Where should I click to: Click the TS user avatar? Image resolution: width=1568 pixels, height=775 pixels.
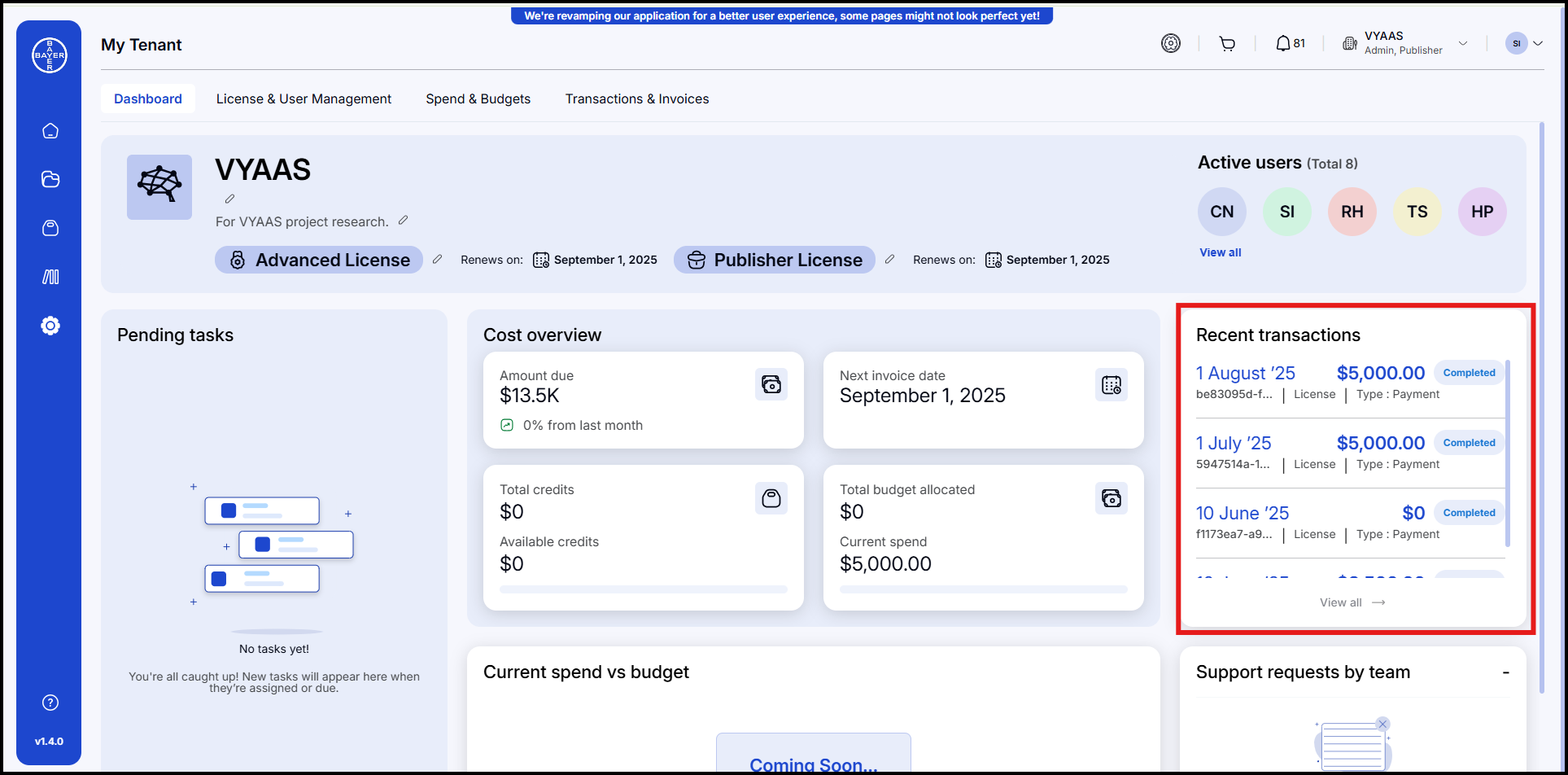(x=1417, y=212)
